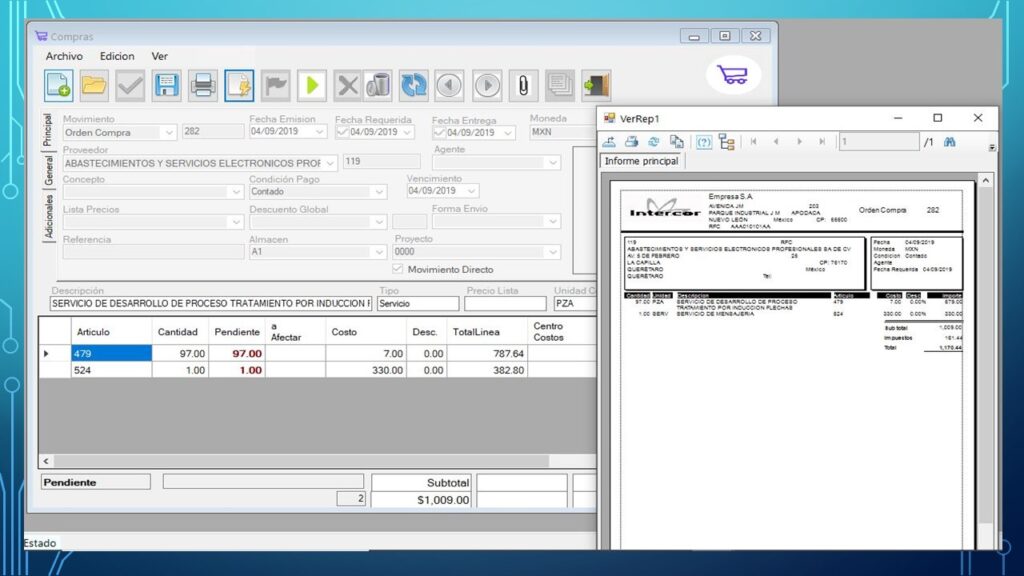Save using the floppy disk icon

(166, 86)
